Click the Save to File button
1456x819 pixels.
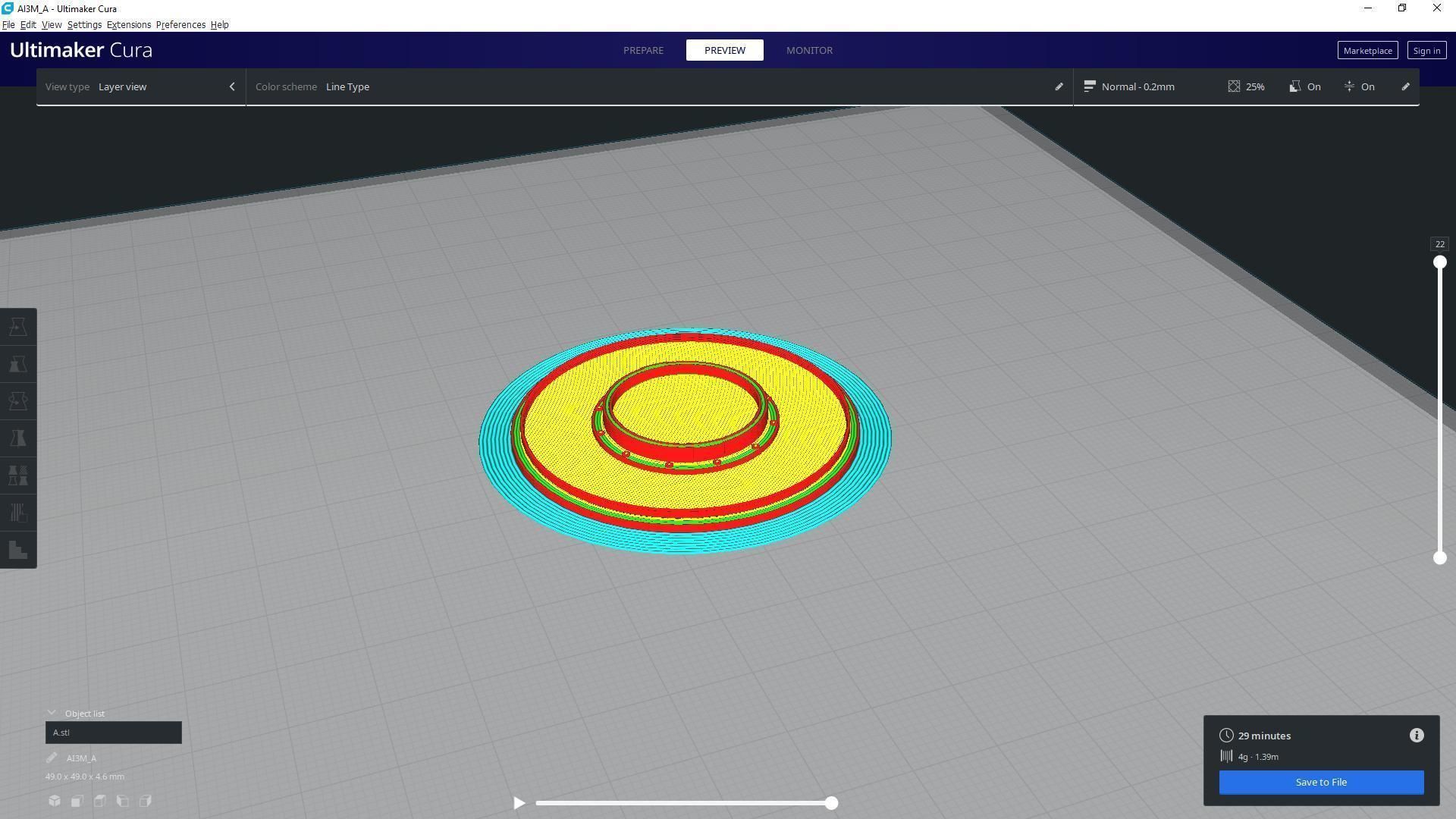point(1321,782)
